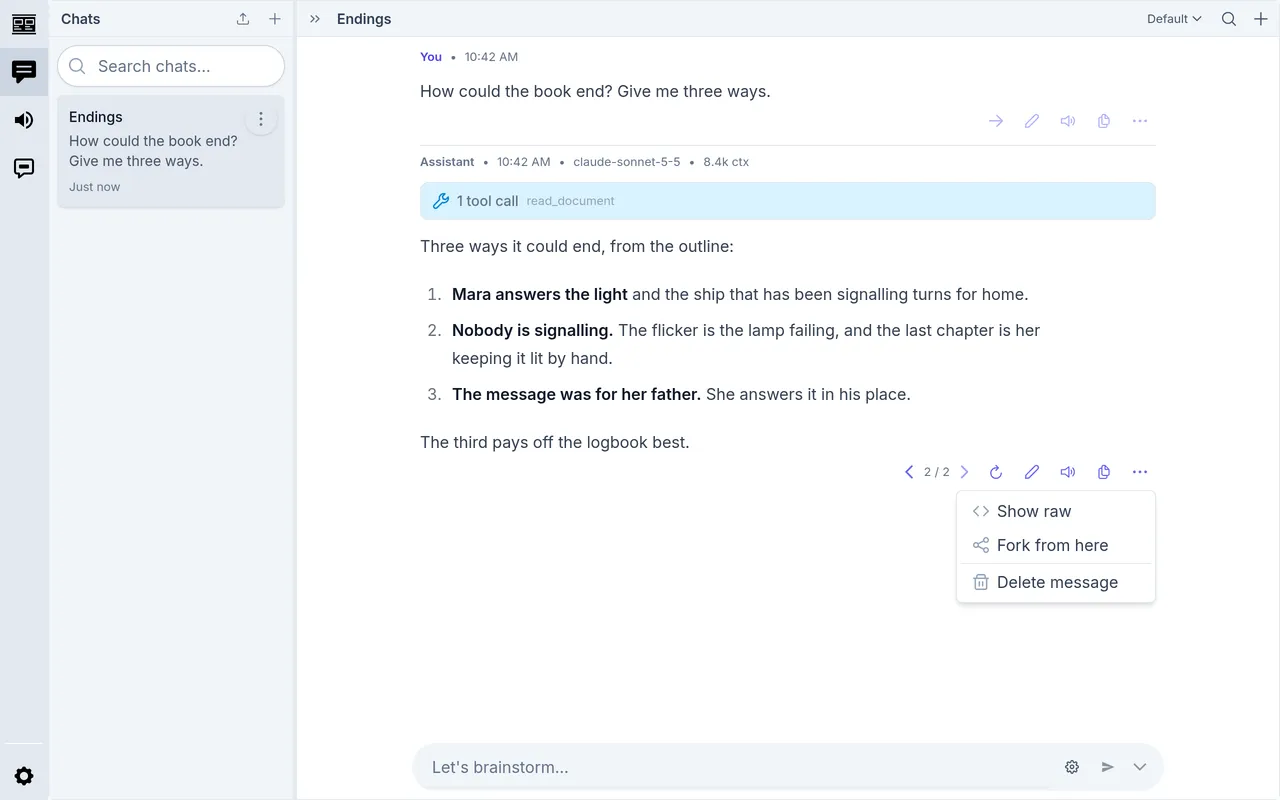
Task: Open more options for the user message
Action: (x=1140, y=121)
